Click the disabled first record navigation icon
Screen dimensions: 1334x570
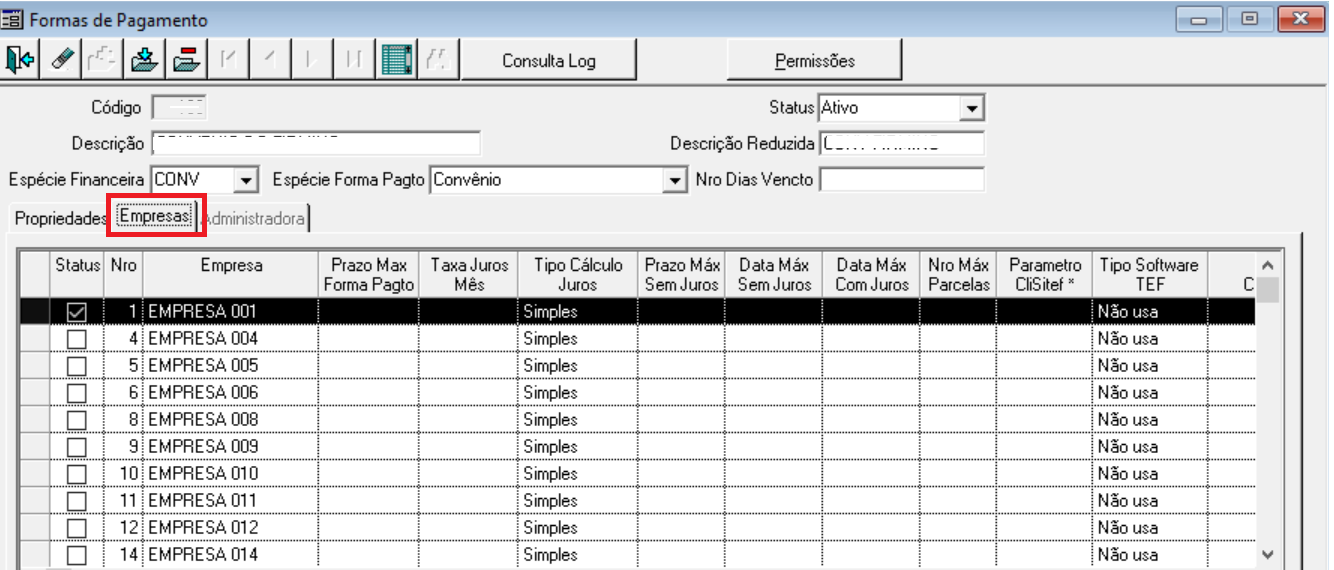coord(228,60)
